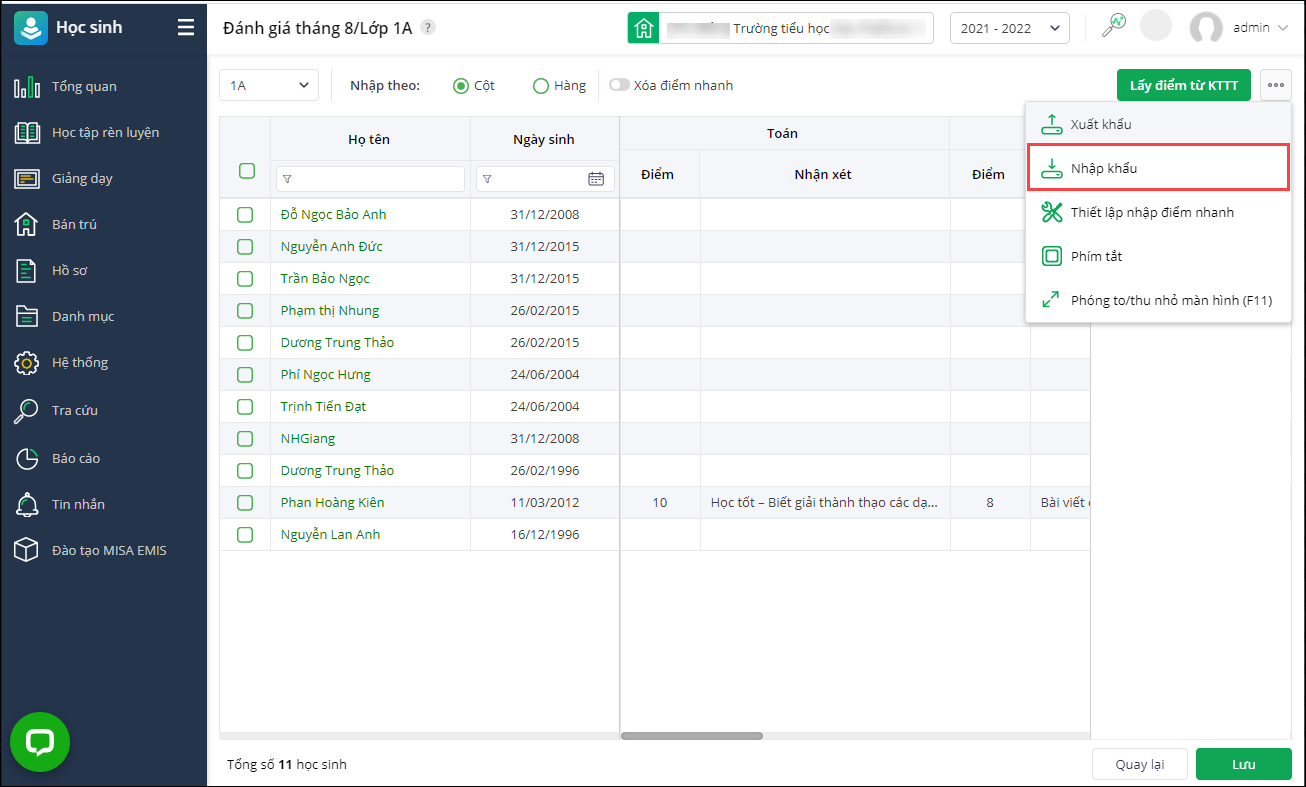Viewport: 1306px width, 787px height.
Task: Select Phóng to/thu nhỏ màn hình (F11)
Action: click(x=1159, y=300)
